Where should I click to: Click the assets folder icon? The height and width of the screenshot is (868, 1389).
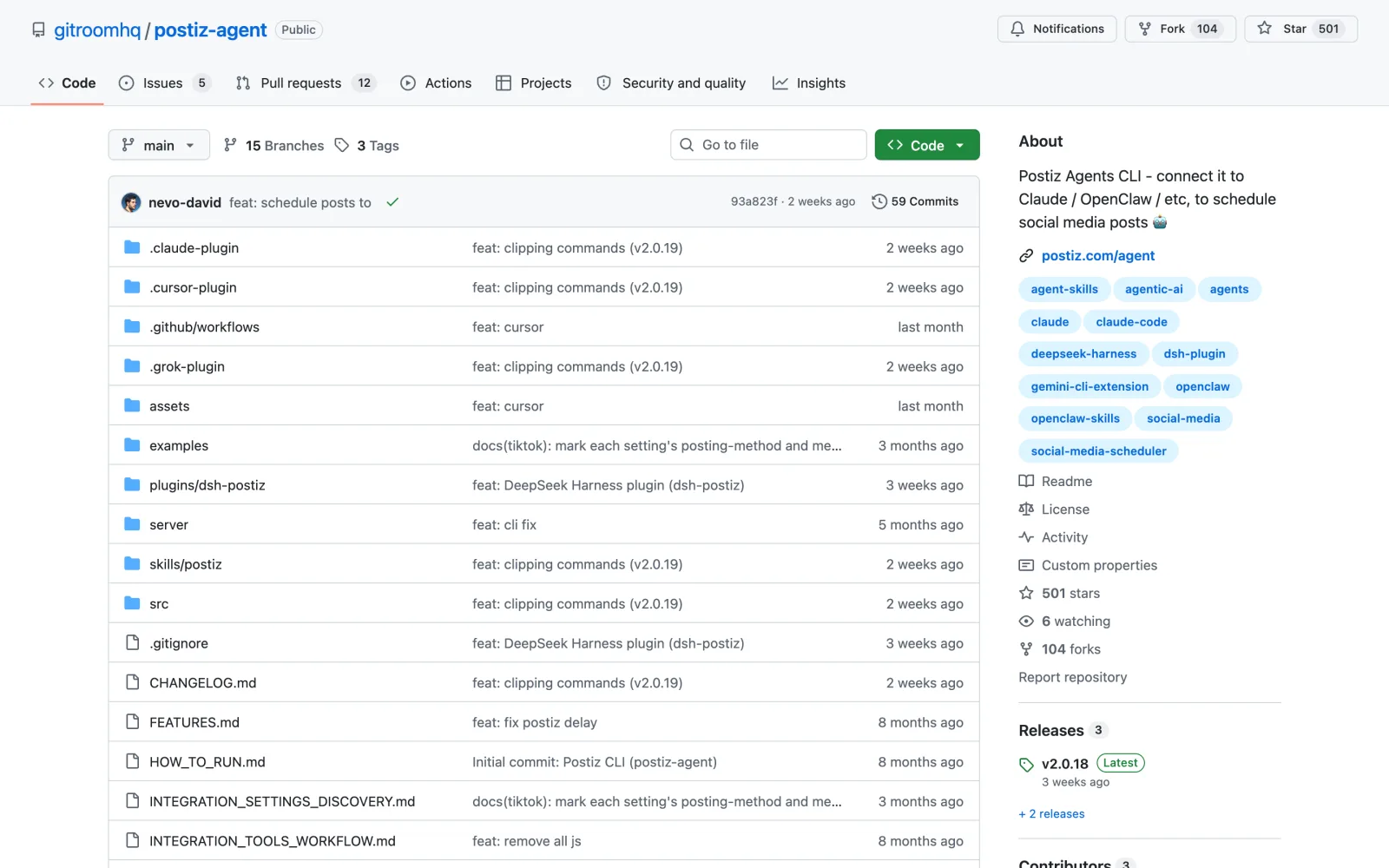132,405
